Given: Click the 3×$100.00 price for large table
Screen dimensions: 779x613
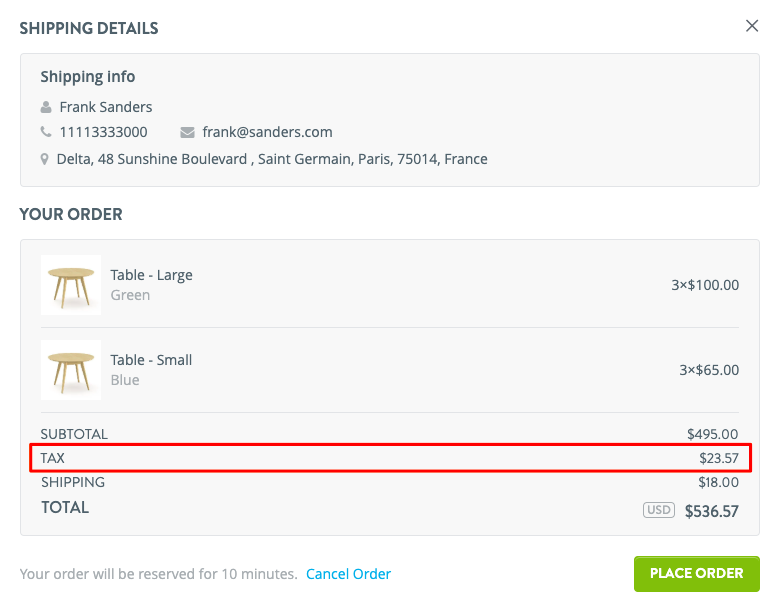Looking at the screenshot, I should tap(705, 285).
